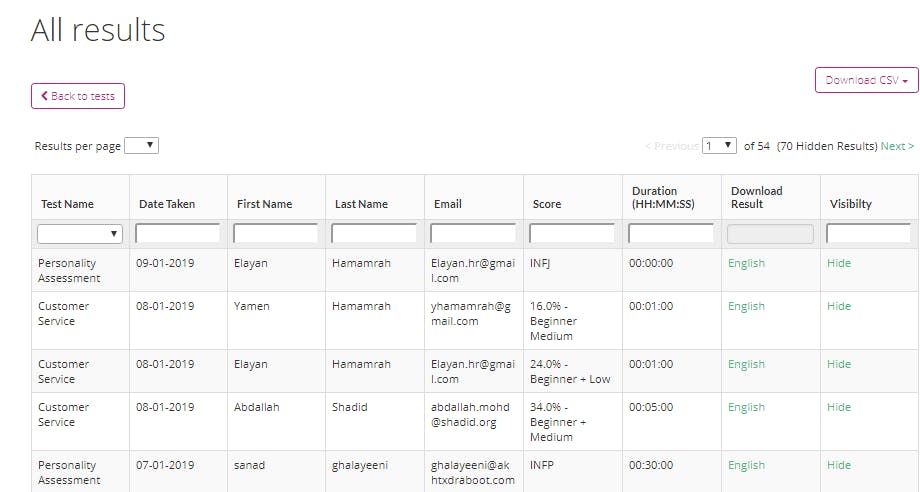
Task: Download English result for sanad ghalayeeni
Action: point(746,465)
